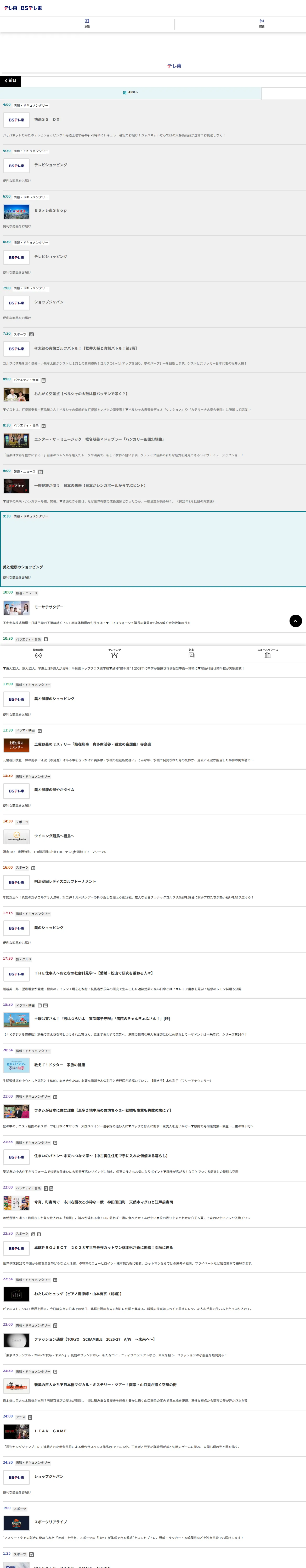Click the 教えて!ドクター 家族の健康 thumbnail
The image size is (306, 1568).
(16, 1065)
